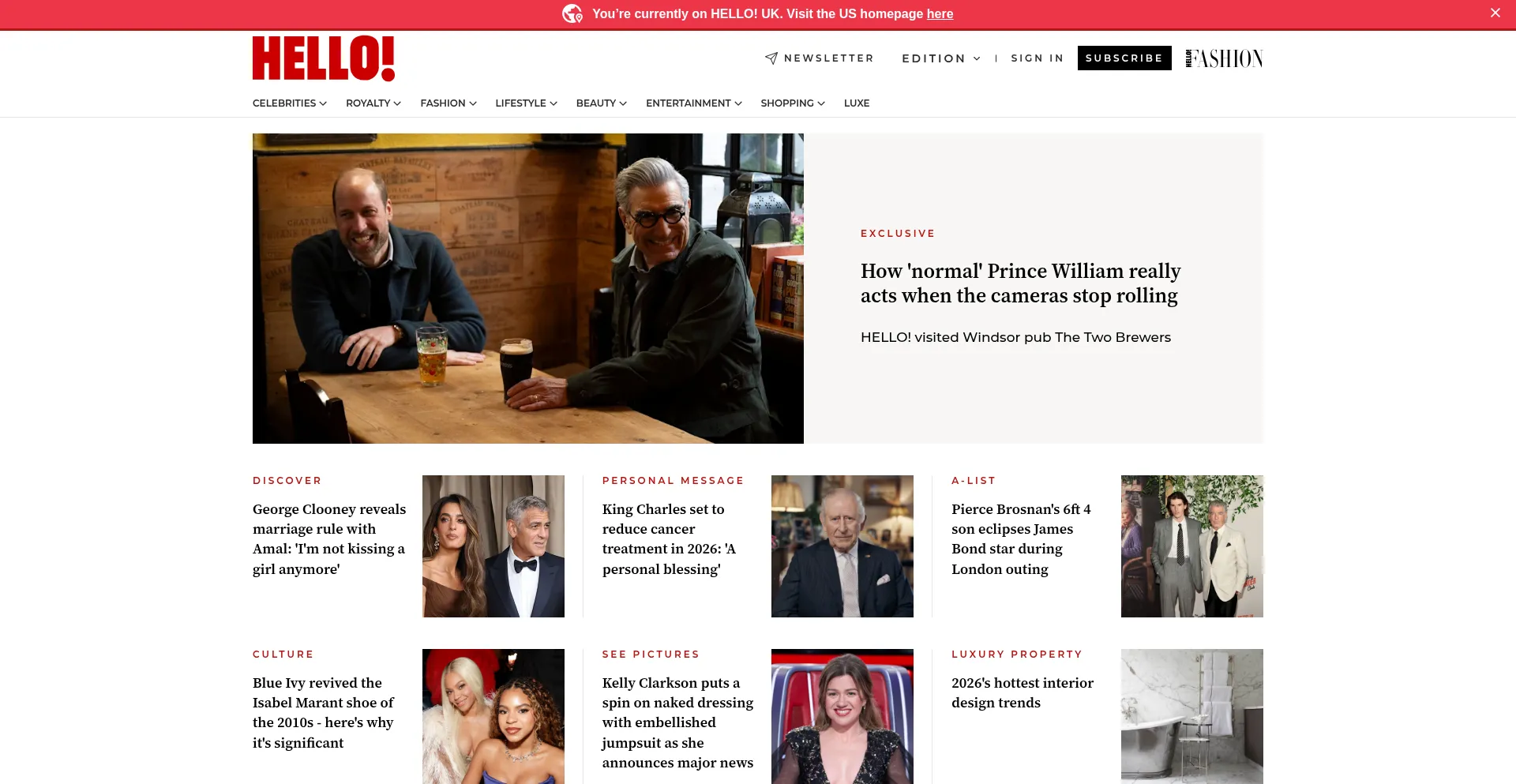The width and height of the screenshot is (1516, 784).
Task: Click the Subscribe button
Action: click(x=1124, y=58)
